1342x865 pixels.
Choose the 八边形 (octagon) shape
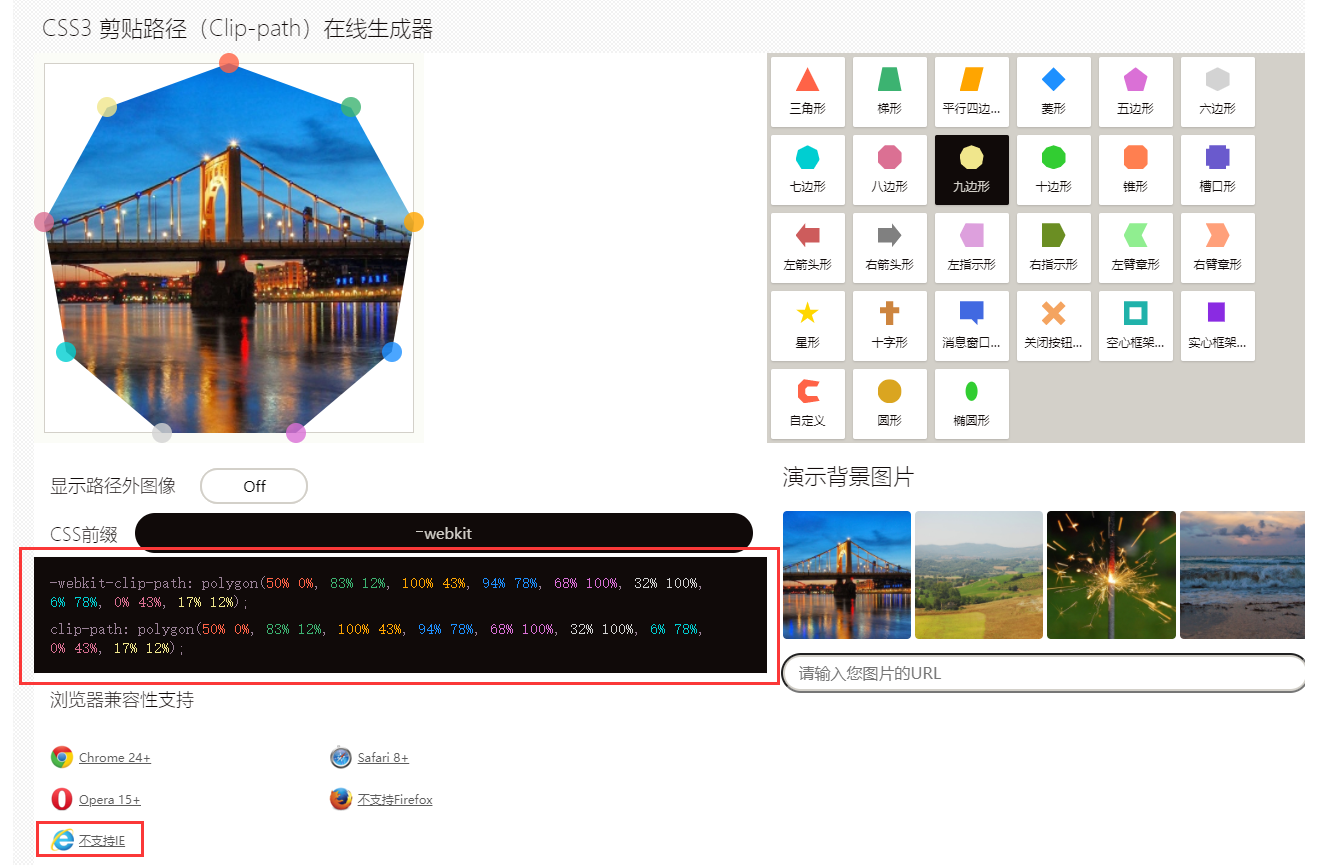pyautogui.click(x=889, y=169)
